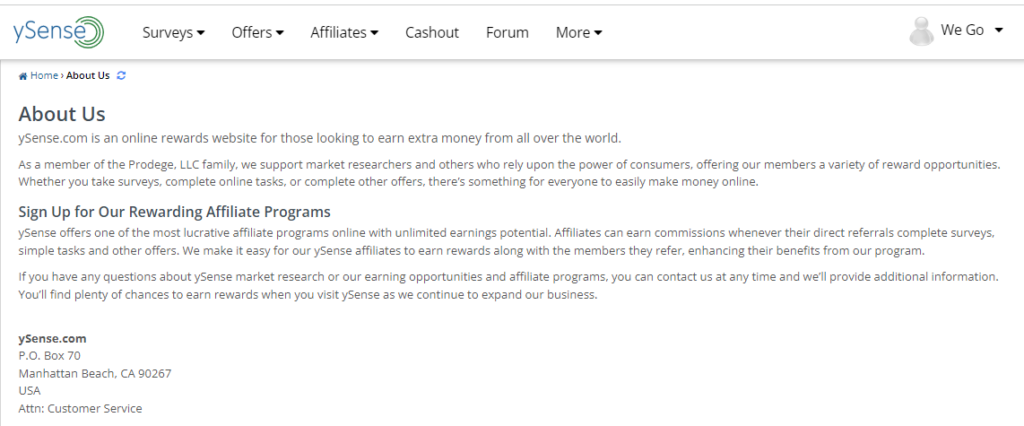Expand the Affiliates dropdown menu
The image size is (1024, 426).
coord(344,32)
